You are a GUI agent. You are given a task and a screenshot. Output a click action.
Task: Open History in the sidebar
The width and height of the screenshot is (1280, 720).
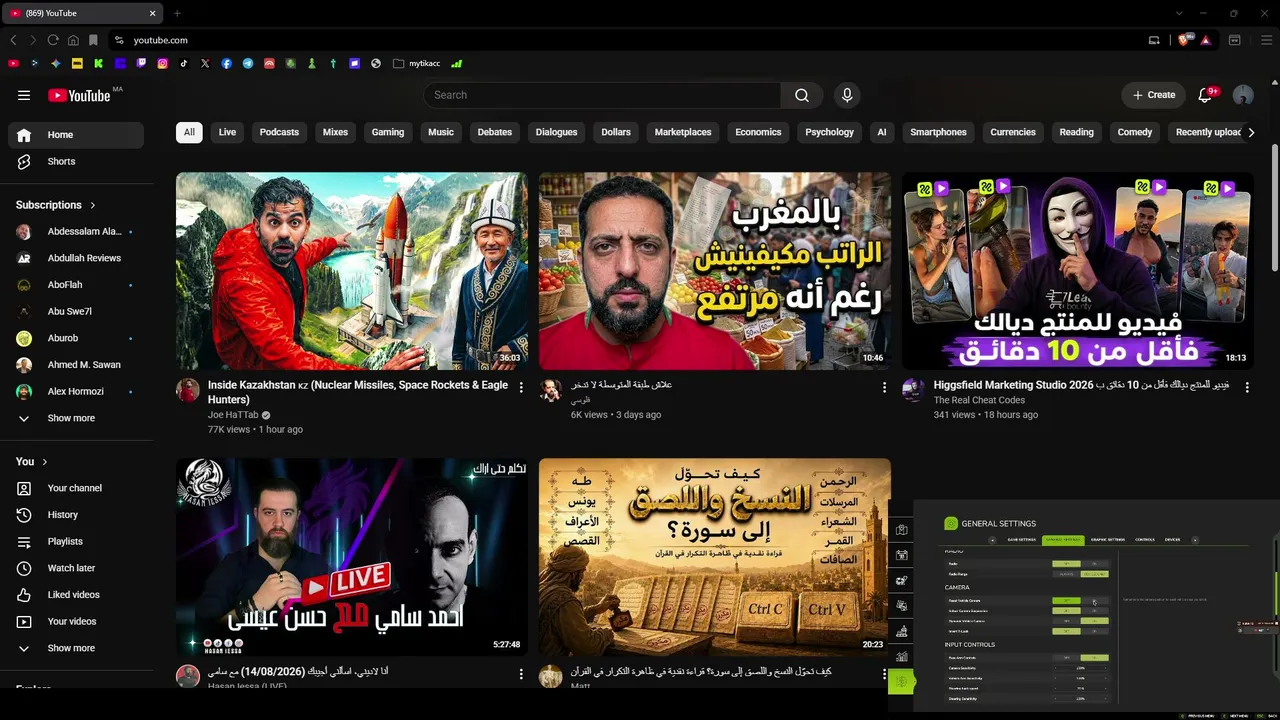(76, 515)
